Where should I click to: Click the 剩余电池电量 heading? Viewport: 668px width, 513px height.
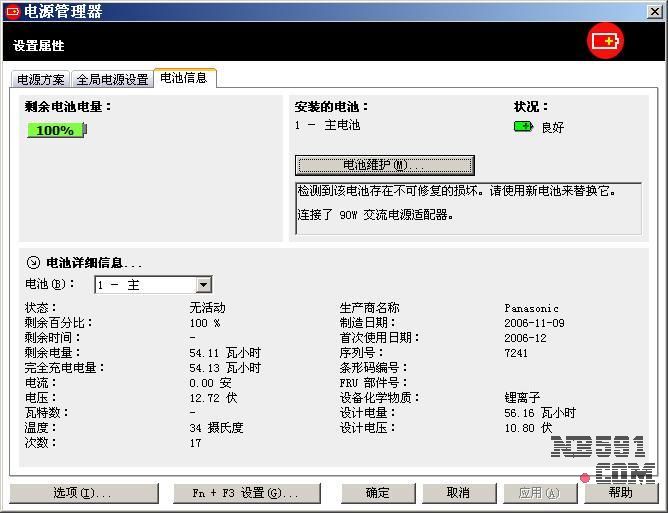point(68,107)
